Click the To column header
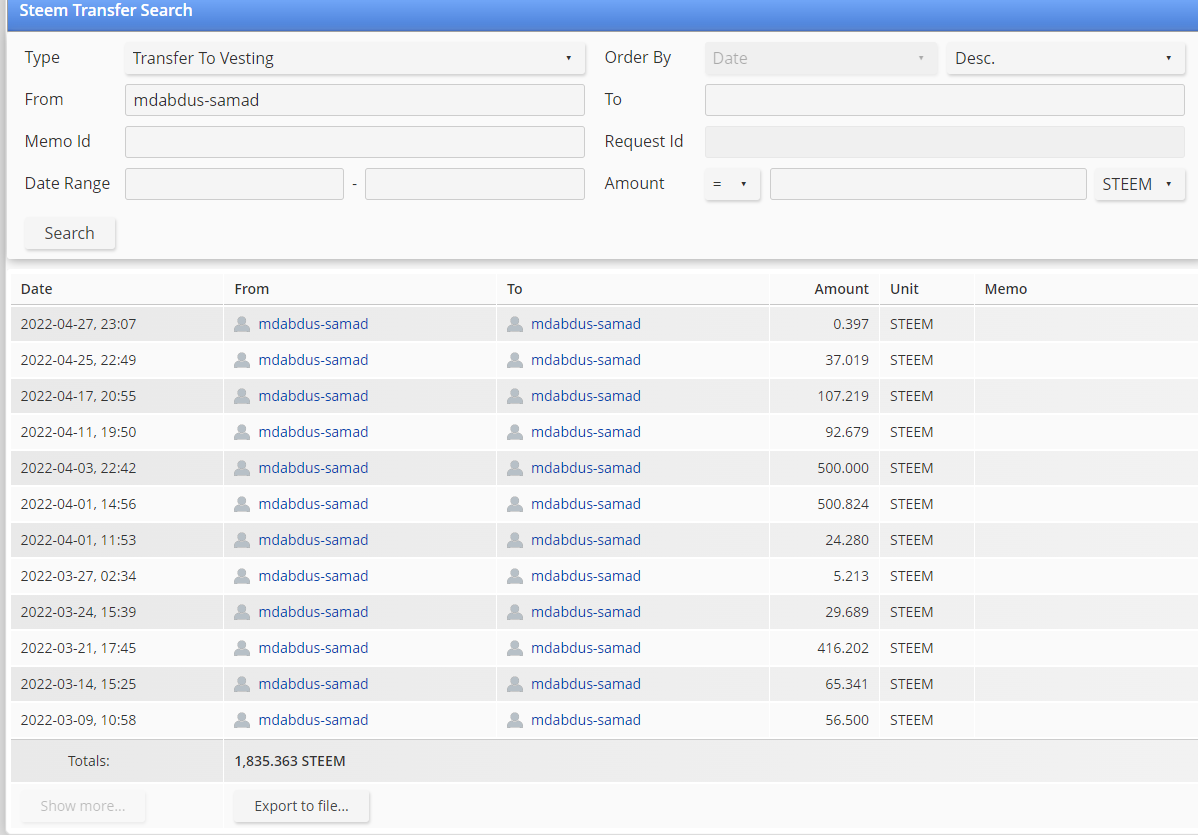The image size is (1198, 835). 514,289
